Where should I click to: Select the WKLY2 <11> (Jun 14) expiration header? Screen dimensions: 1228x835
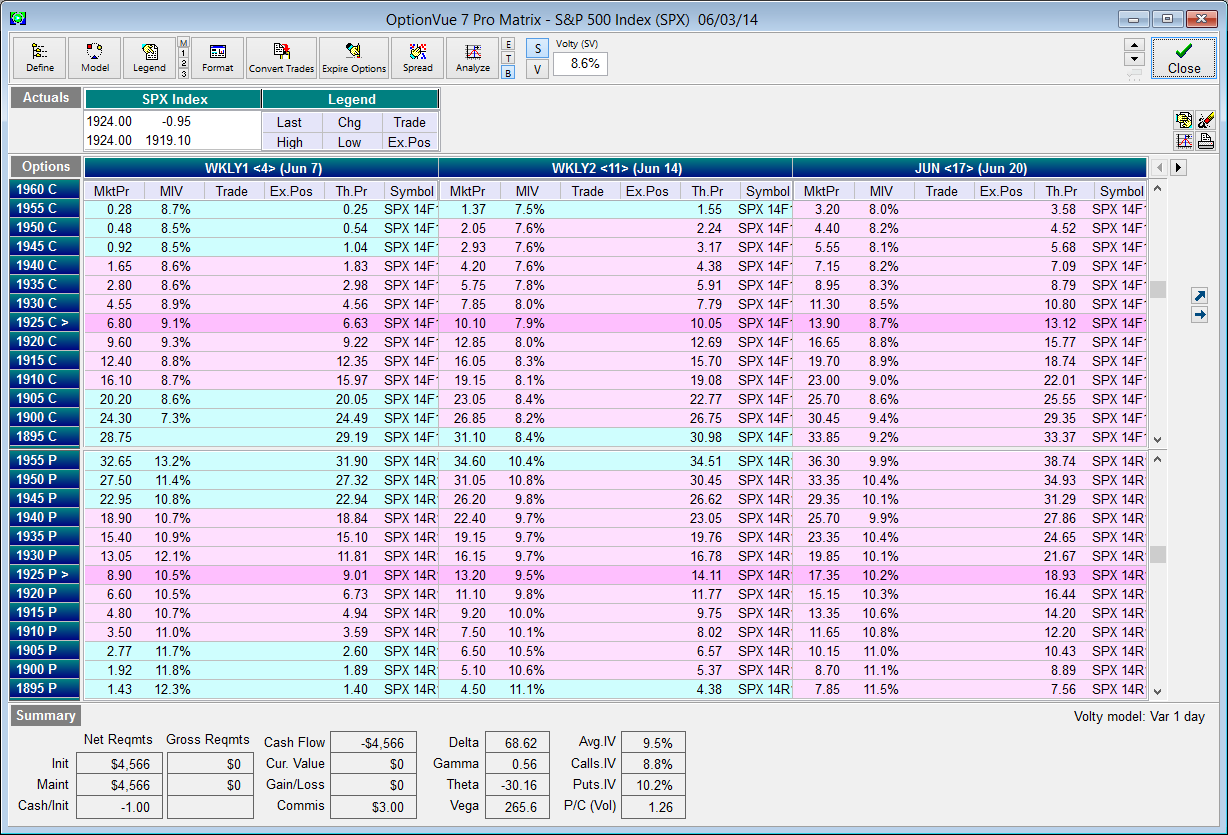pos(616,168)
